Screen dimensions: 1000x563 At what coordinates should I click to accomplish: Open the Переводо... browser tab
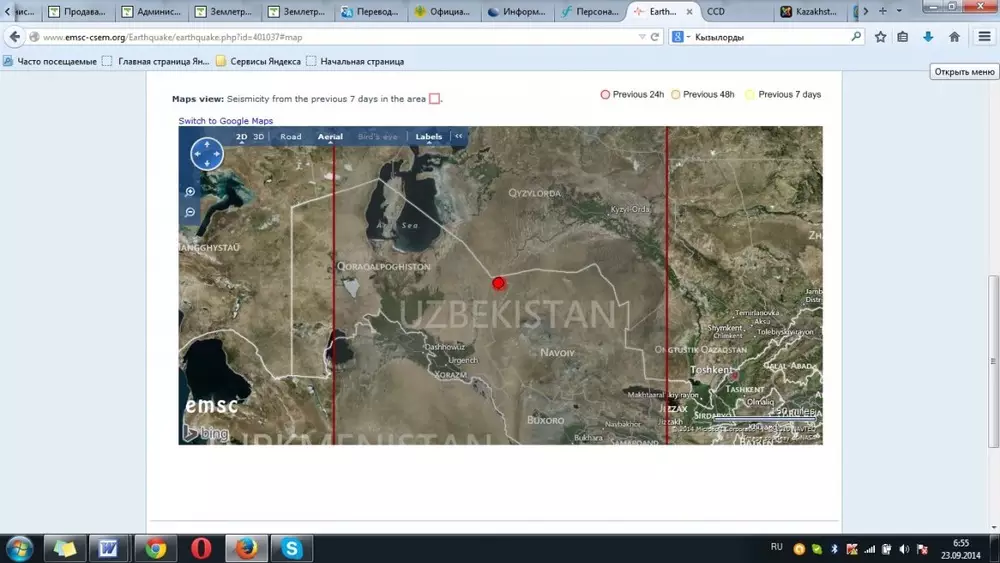pyautogui.click(x=373, y=12)
